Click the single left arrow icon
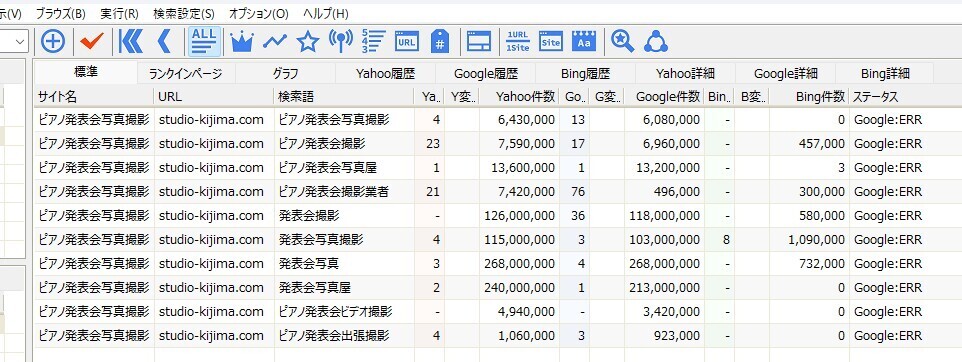 [164, 41]
